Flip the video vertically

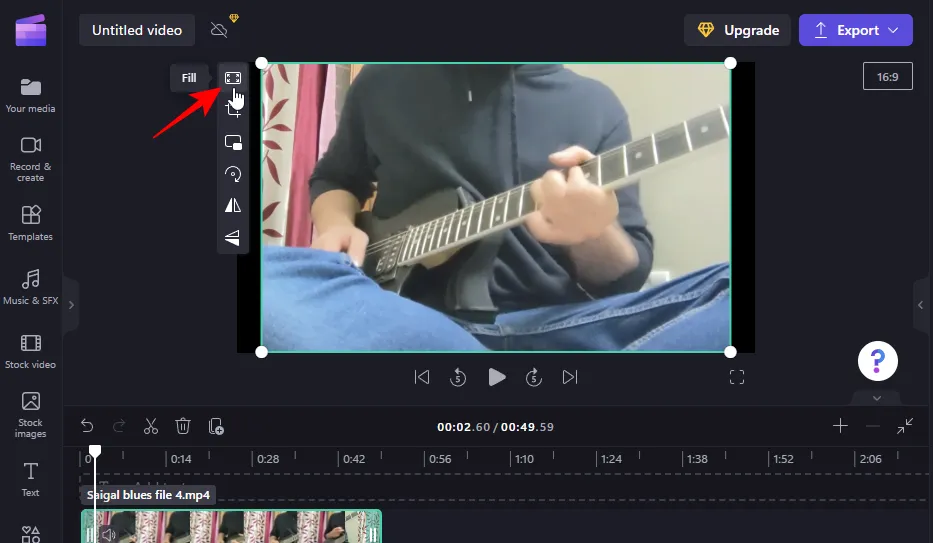233,237
